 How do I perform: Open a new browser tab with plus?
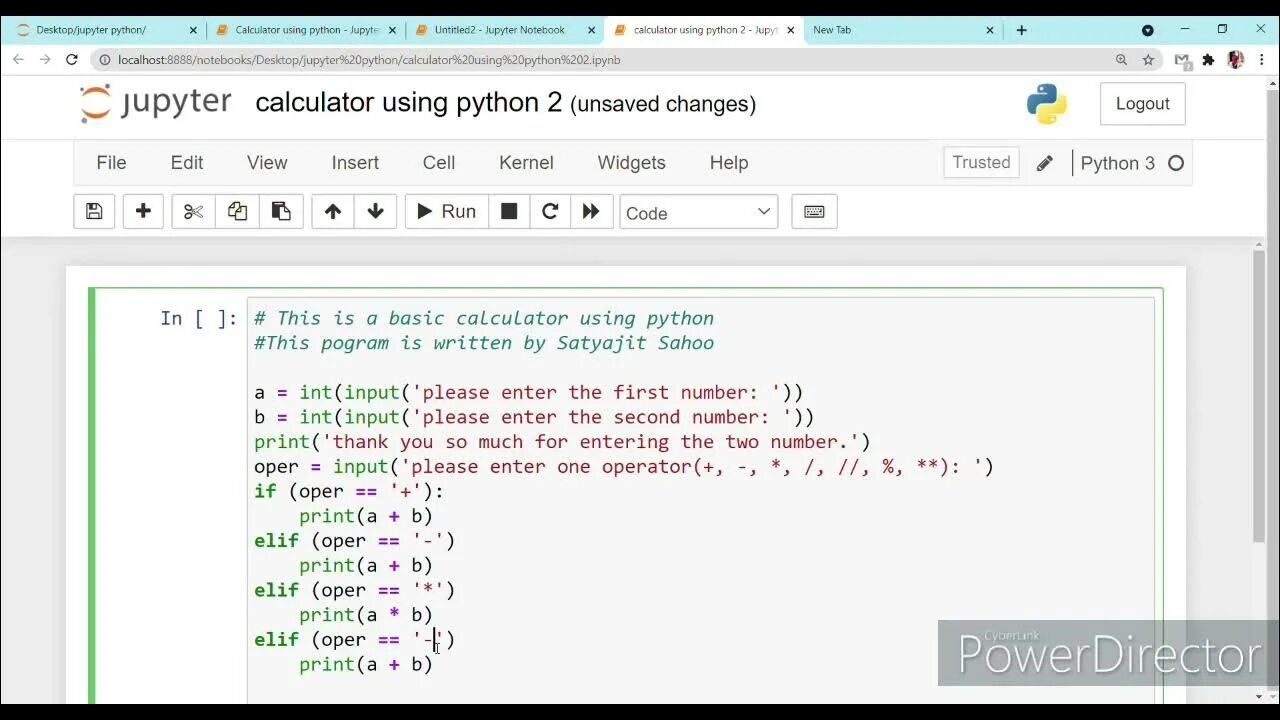[x=1021, y=30]
